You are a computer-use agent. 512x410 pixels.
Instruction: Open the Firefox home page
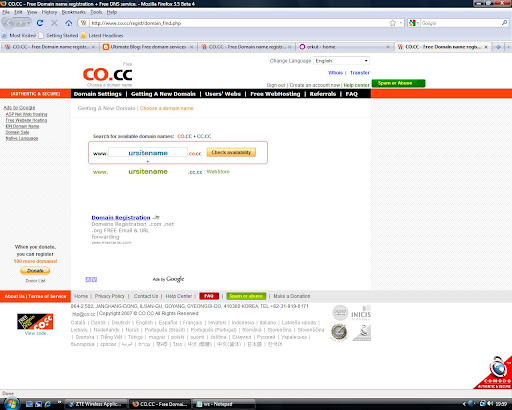[69, 23]
